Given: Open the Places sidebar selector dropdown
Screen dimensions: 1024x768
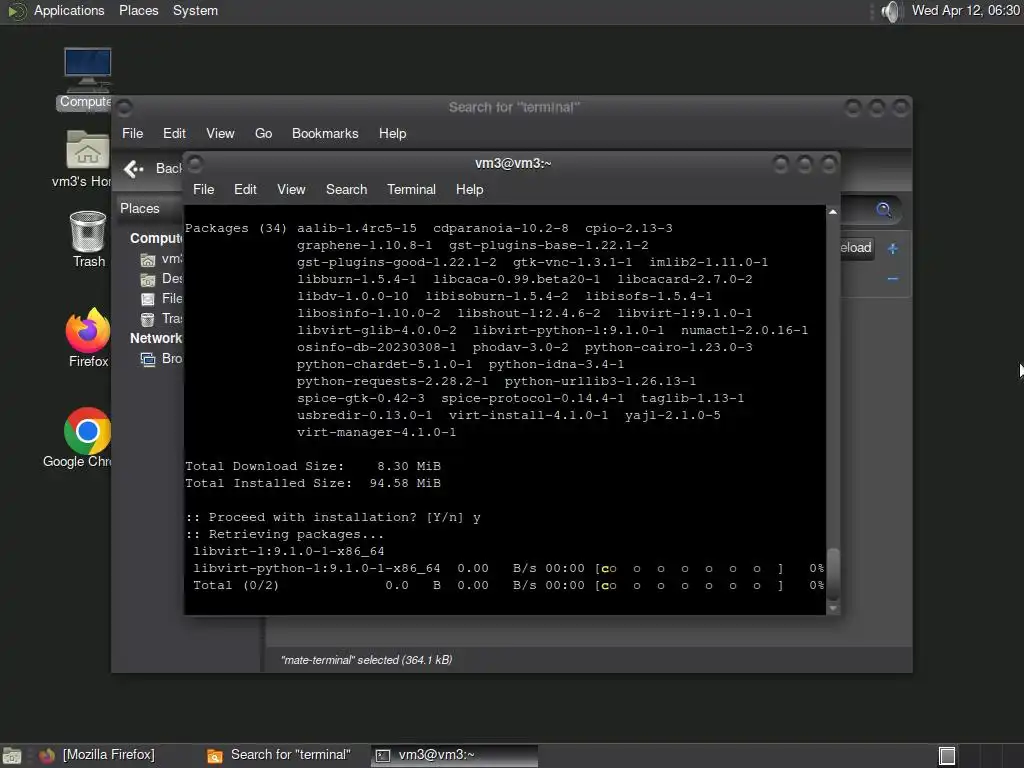Looking at the screenshot, I should tap(151, 208).
